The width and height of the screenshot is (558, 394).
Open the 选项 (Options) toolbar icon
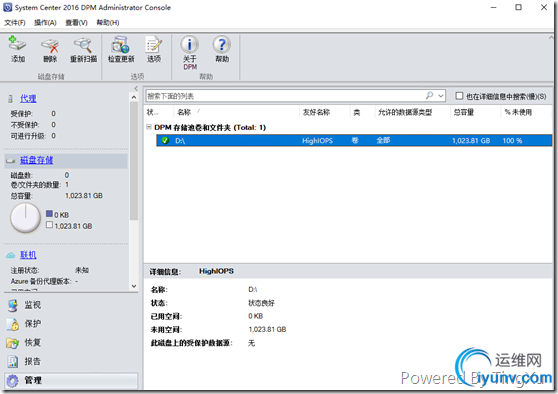[154, 45]
